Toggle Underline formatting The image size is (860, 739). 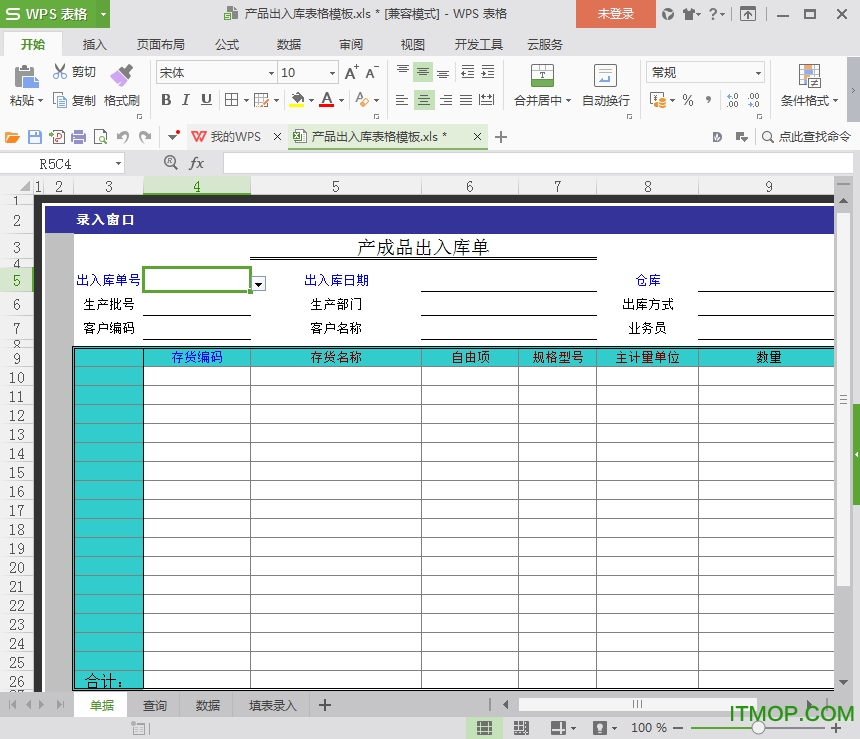pyautogui.click(x=206, y=100)
